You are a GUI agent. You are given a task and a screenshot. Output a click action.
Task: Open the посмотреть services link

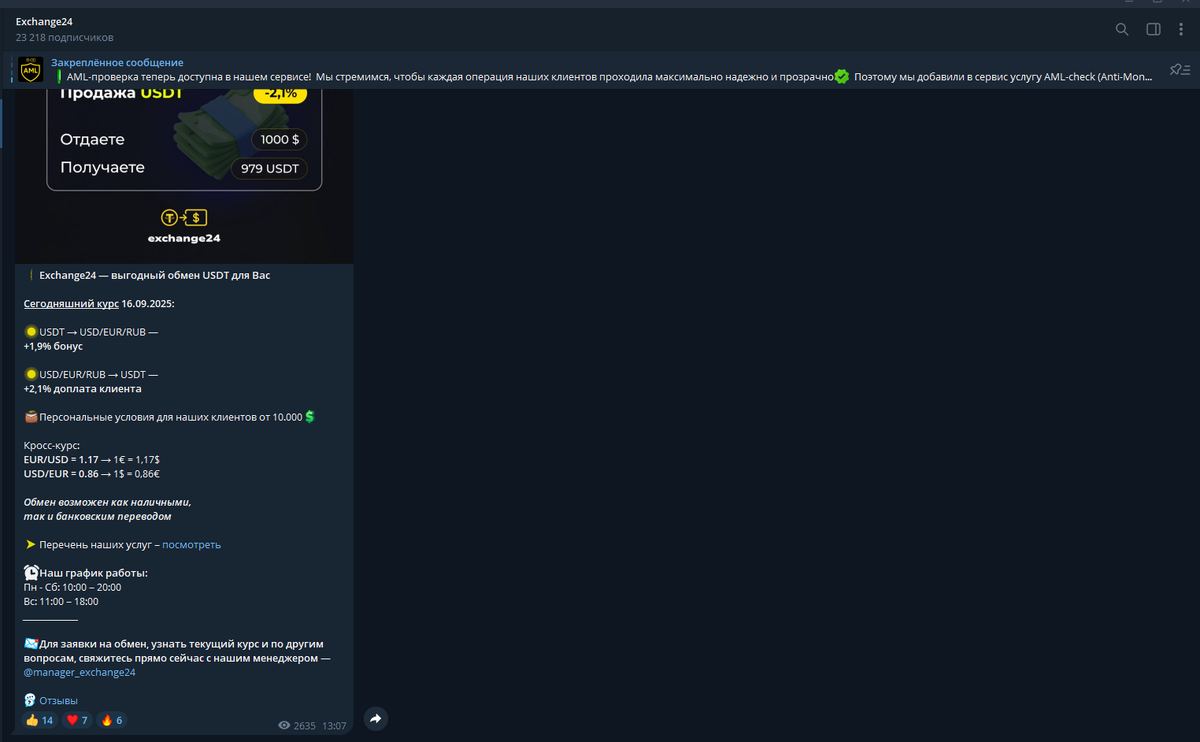[191, 545]
